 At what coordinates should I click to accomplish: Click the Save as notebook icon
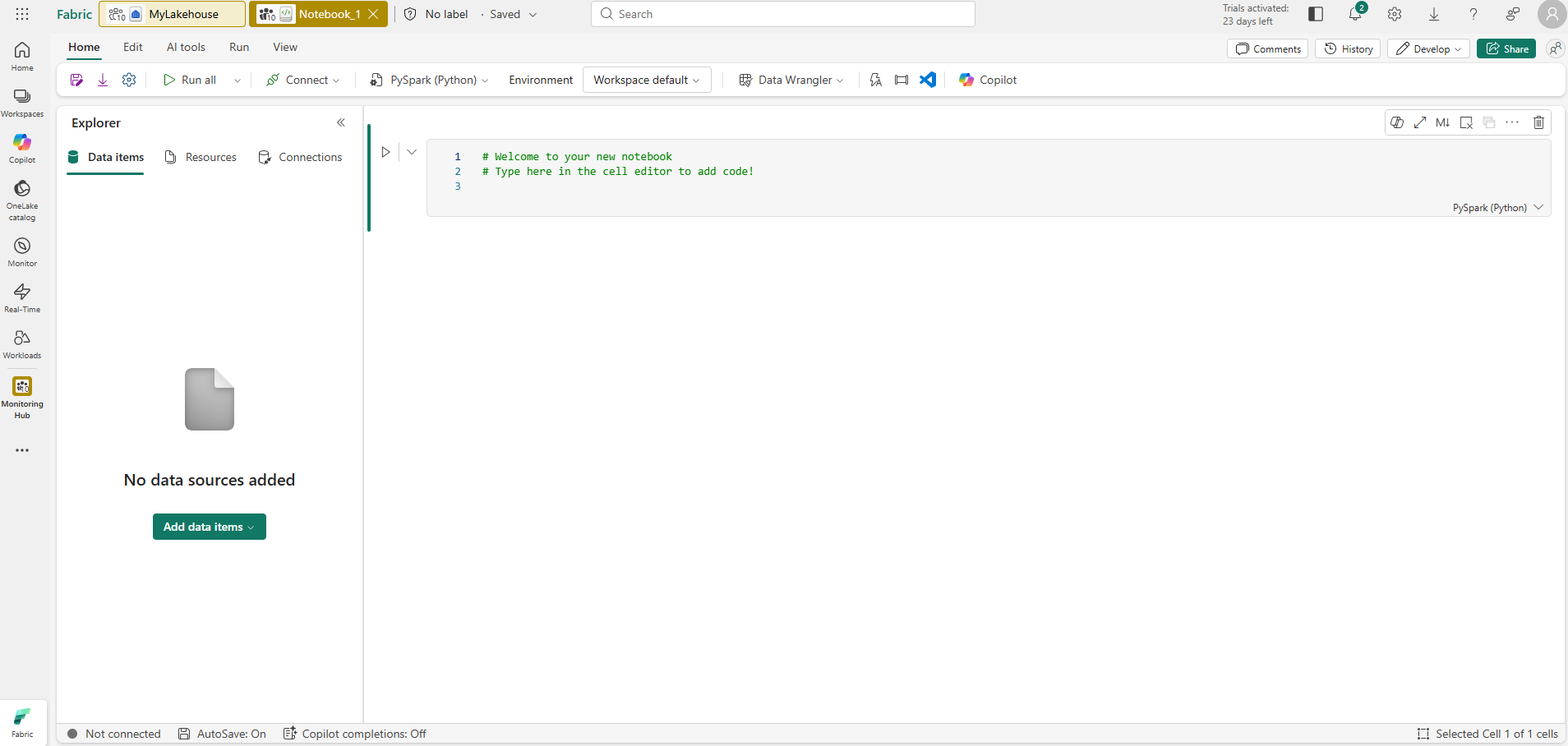[76, 80]
